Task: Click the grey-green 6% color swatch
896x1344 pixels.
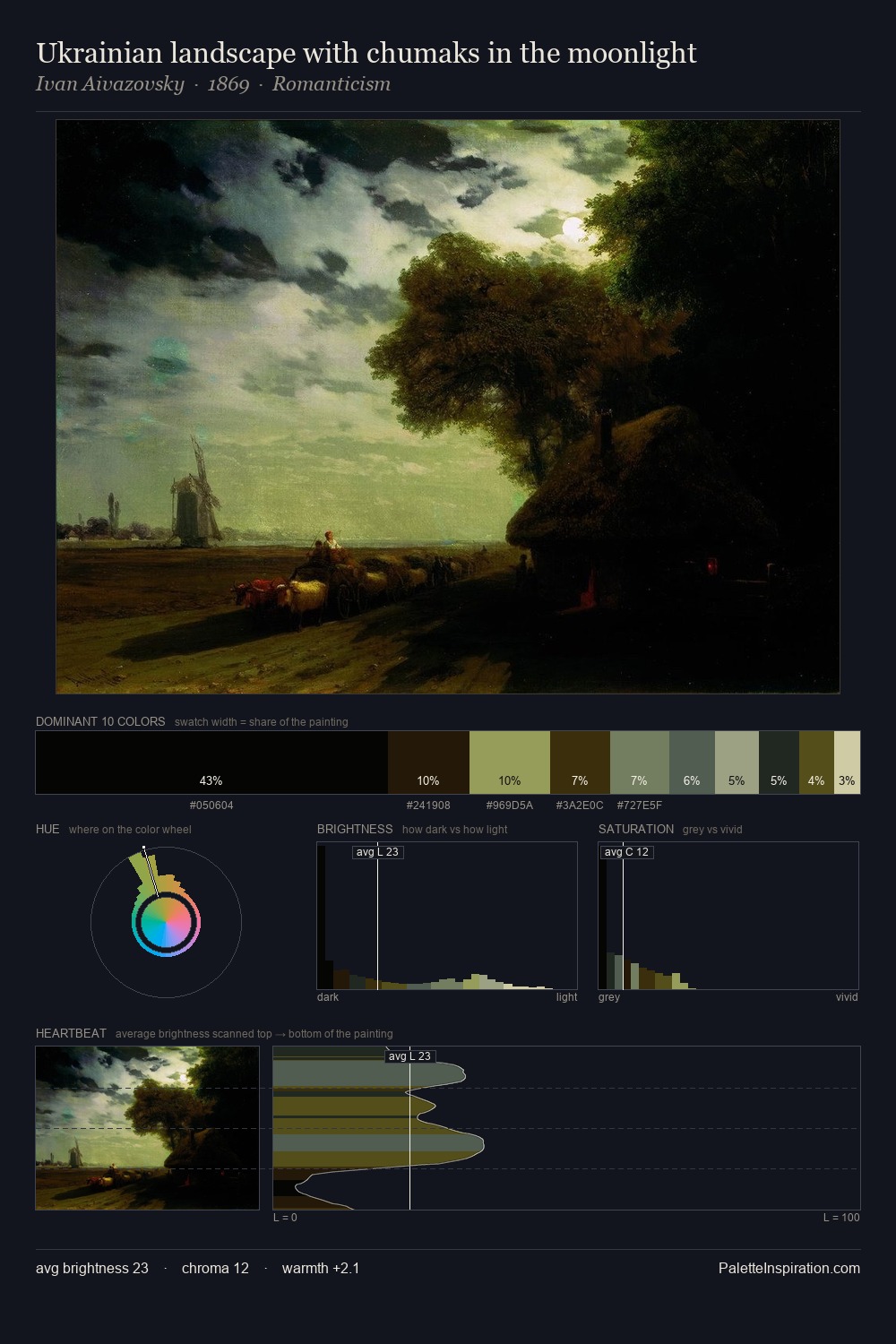Action: click(692, 762)
